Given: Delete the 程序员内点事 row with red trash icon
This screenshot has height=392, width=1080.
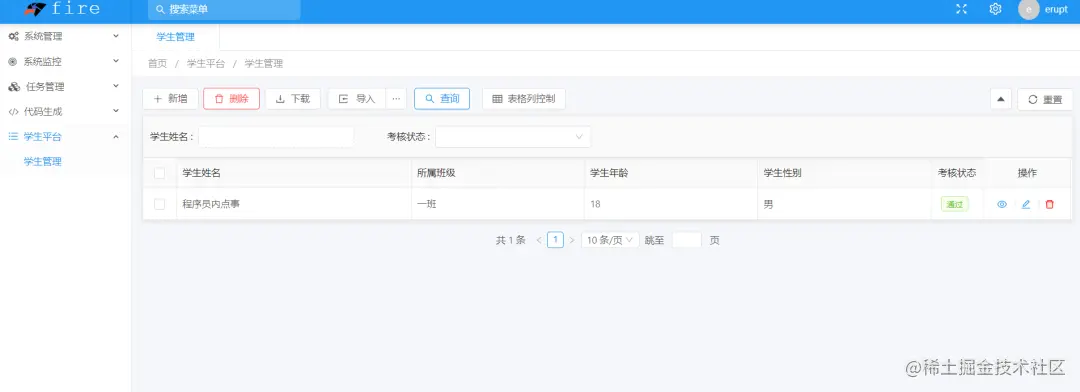Looking at the screenshot, I should coord(1050,205).
